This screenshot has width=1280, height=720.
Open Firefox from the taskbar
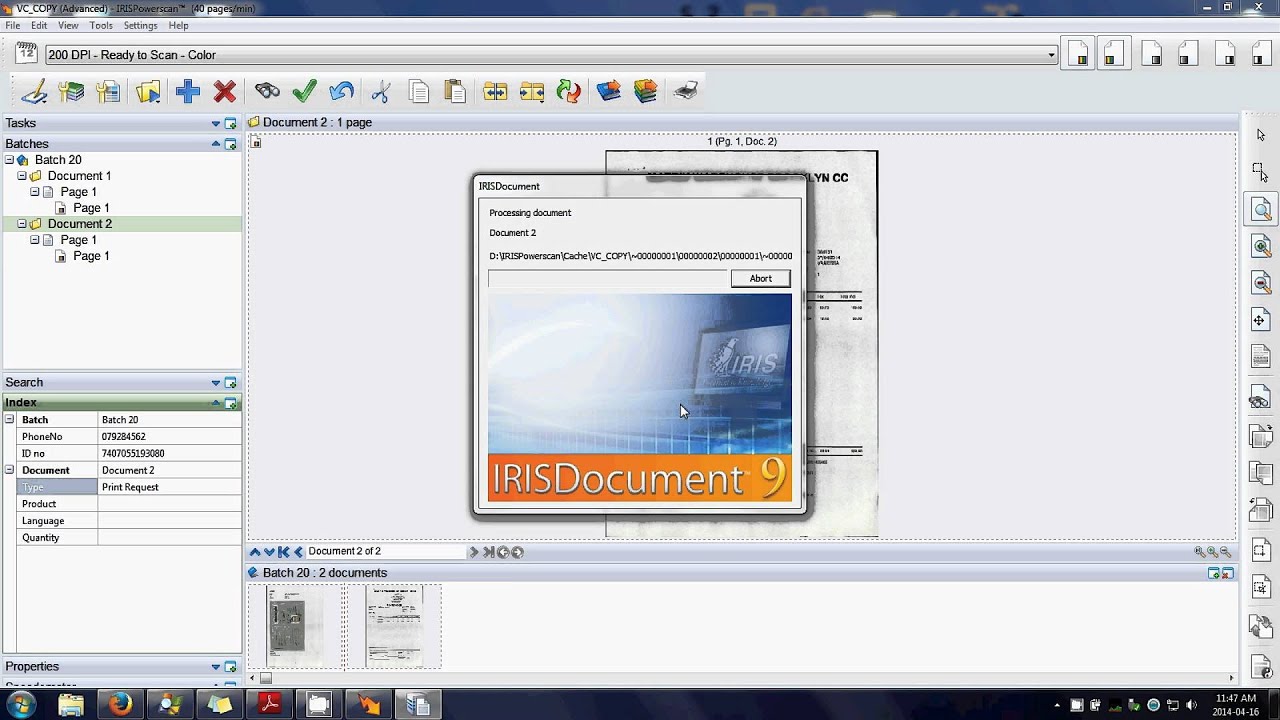[x=120, y=705]
